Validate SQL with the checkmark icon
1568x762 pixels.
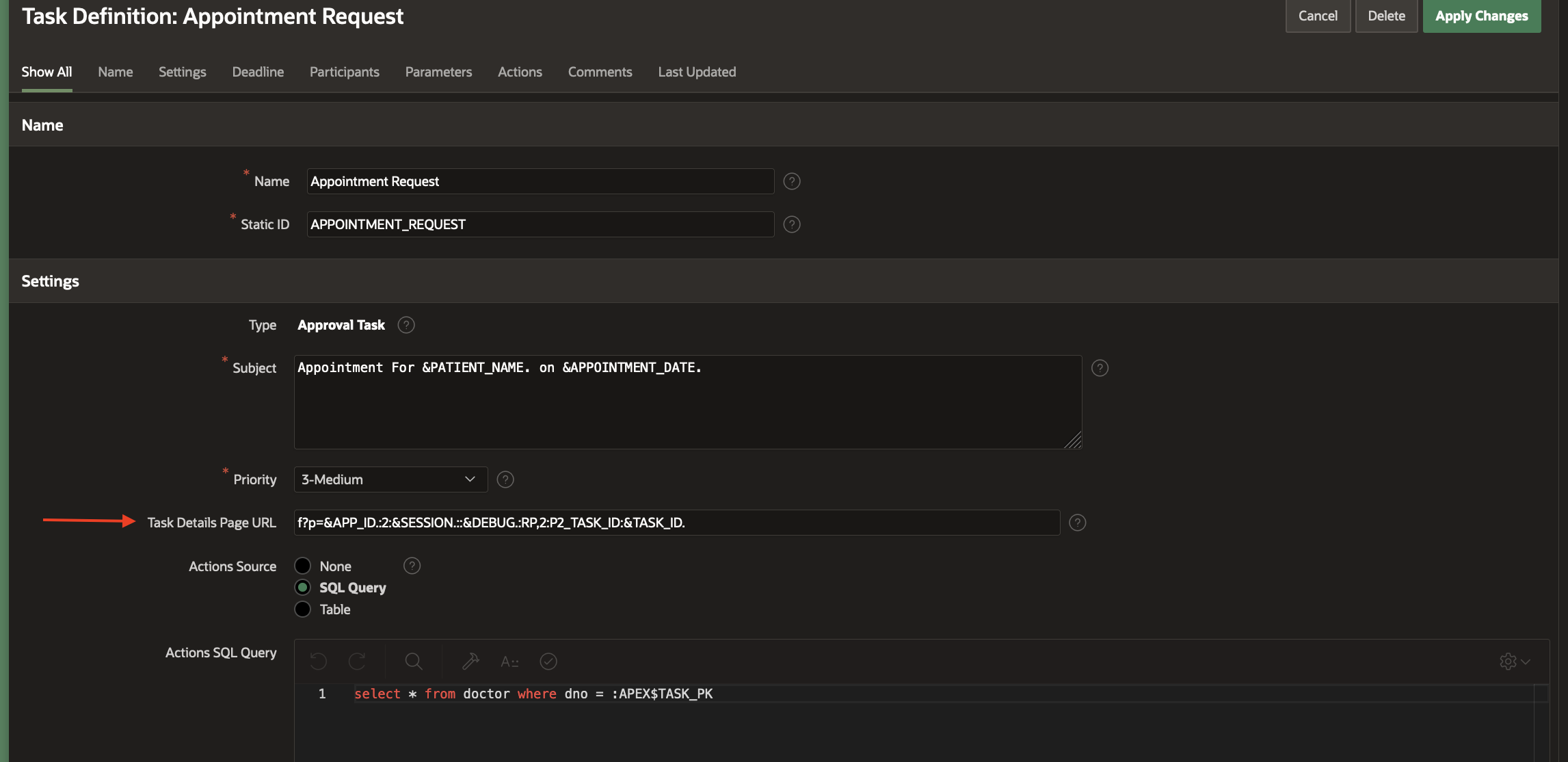[548, 661]
